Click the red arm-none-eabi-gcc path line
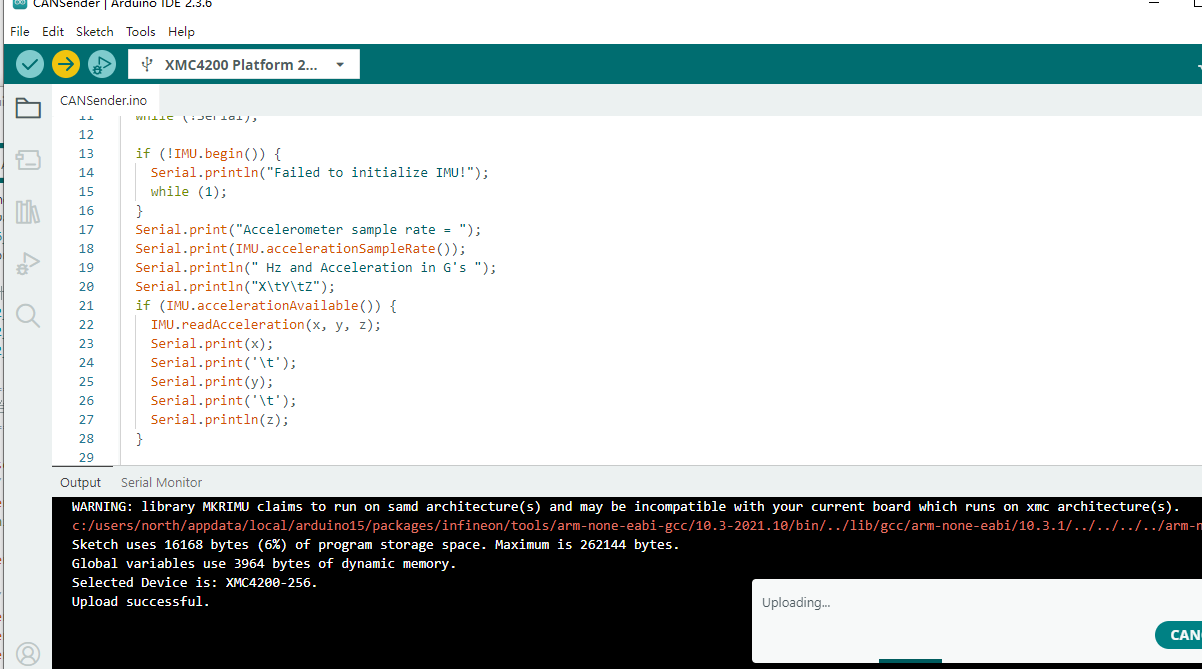 tap(637, 525)
